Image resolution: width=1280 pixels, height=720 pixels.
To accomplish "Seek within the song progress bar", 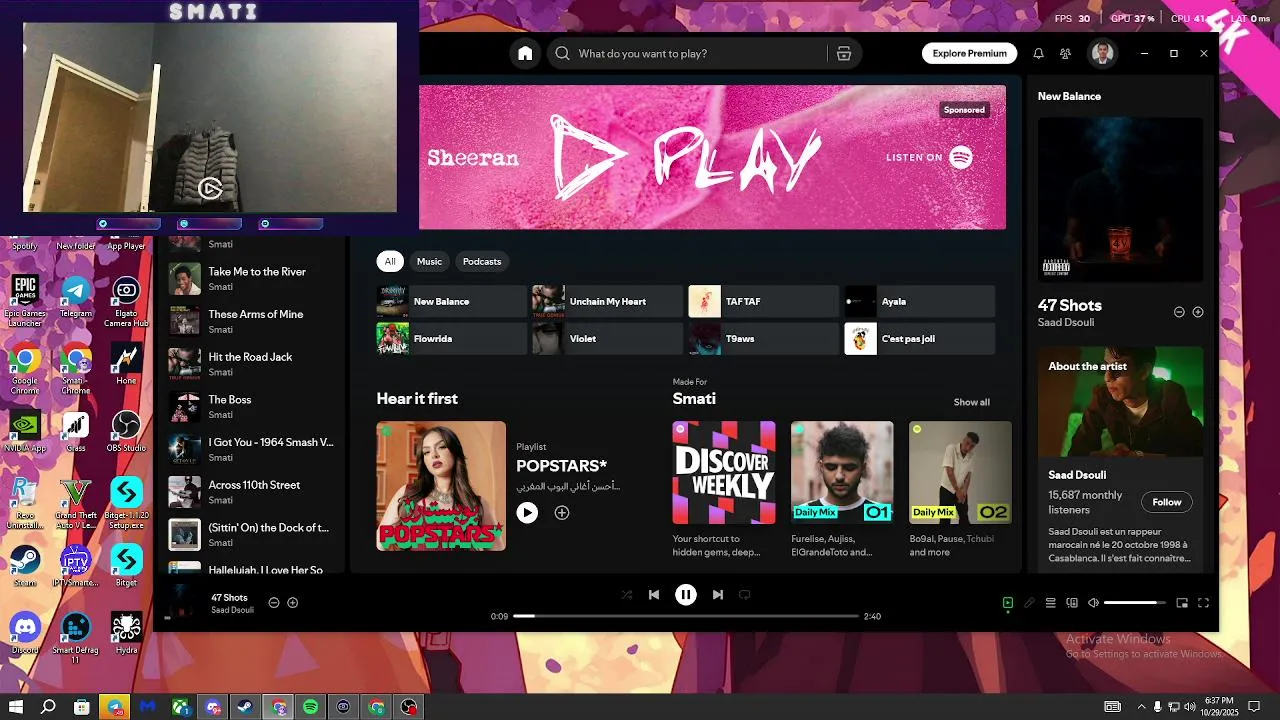I will click(686, 616).
